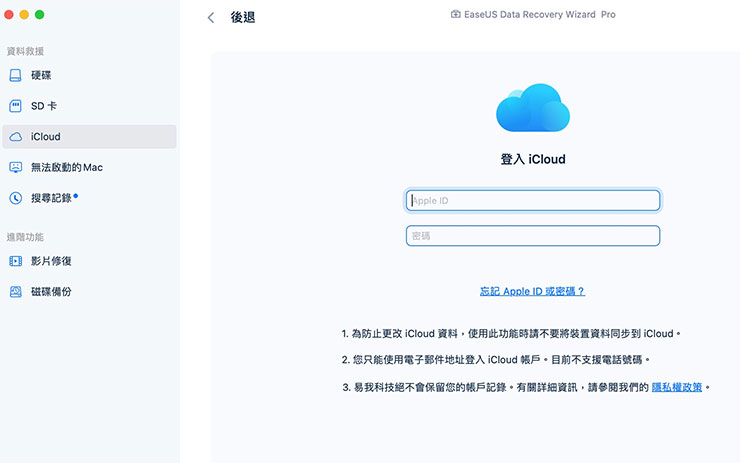This screenshot has height=463, width=740.
Task: Focus the Apple ID input field
Action: pos(533,201)
